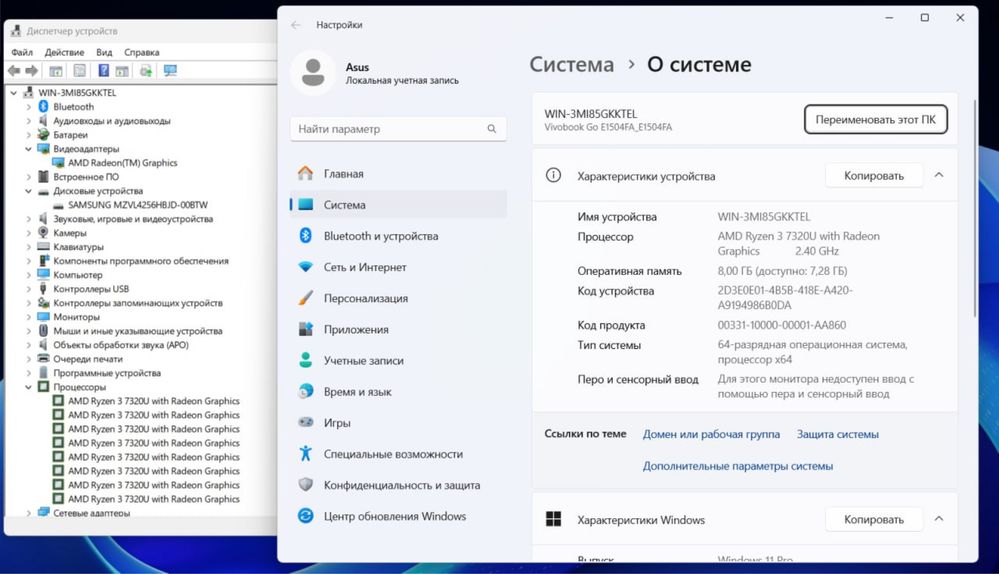Screen dimensions: 999x574
Task: Click Bluetooth и устройства icon in Settings sidebar
Action: click(306, 236)
